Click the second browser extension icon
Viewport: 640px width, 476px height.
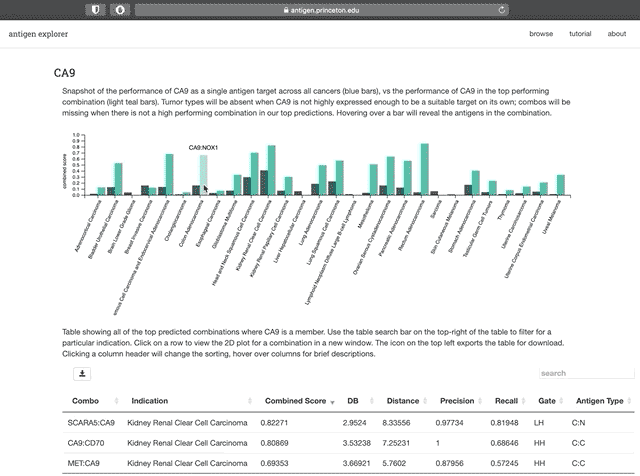120,9
